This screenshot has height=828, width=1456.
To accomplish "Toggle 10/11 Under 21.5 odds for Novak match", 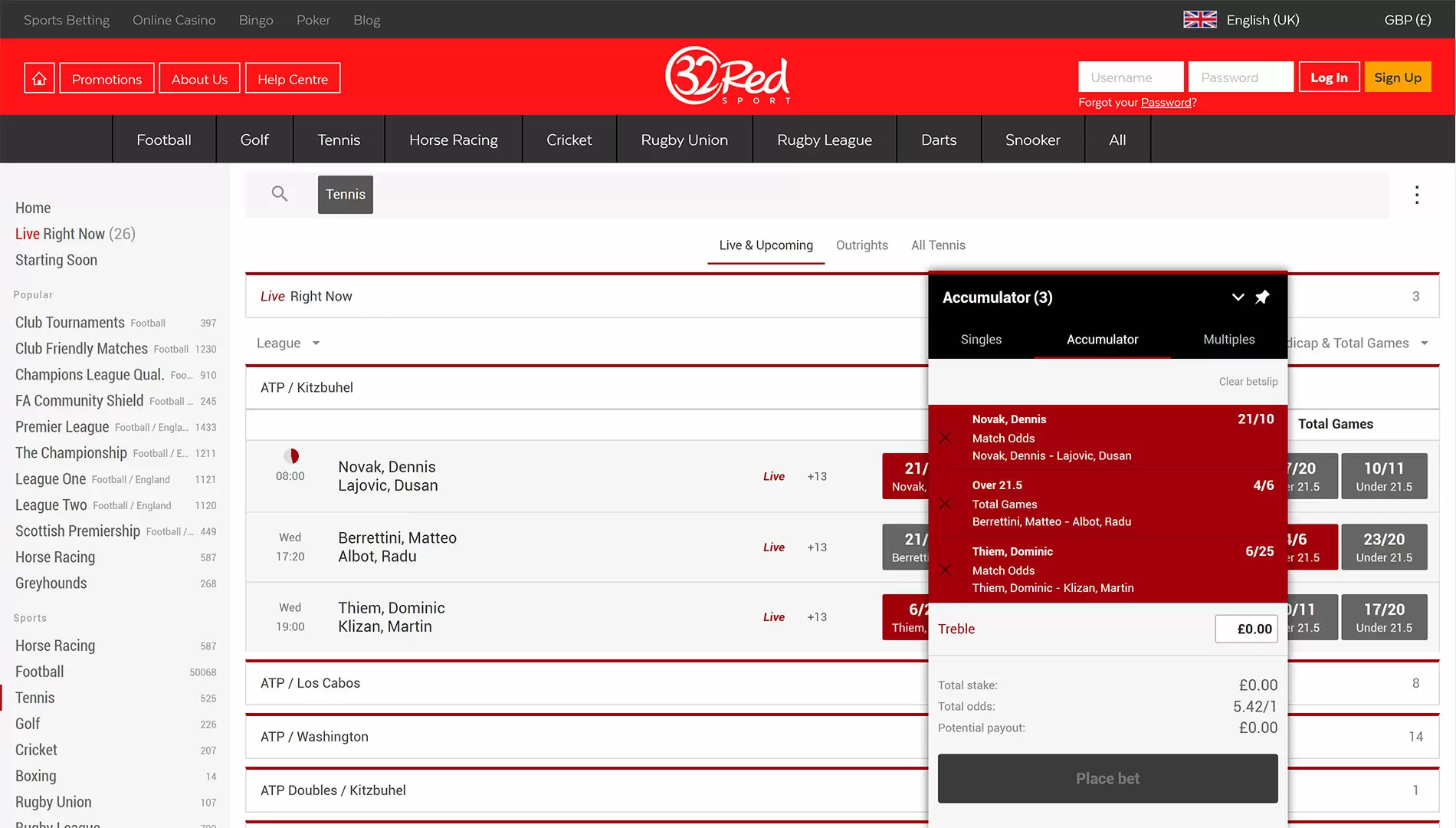I will [1384, 476].
